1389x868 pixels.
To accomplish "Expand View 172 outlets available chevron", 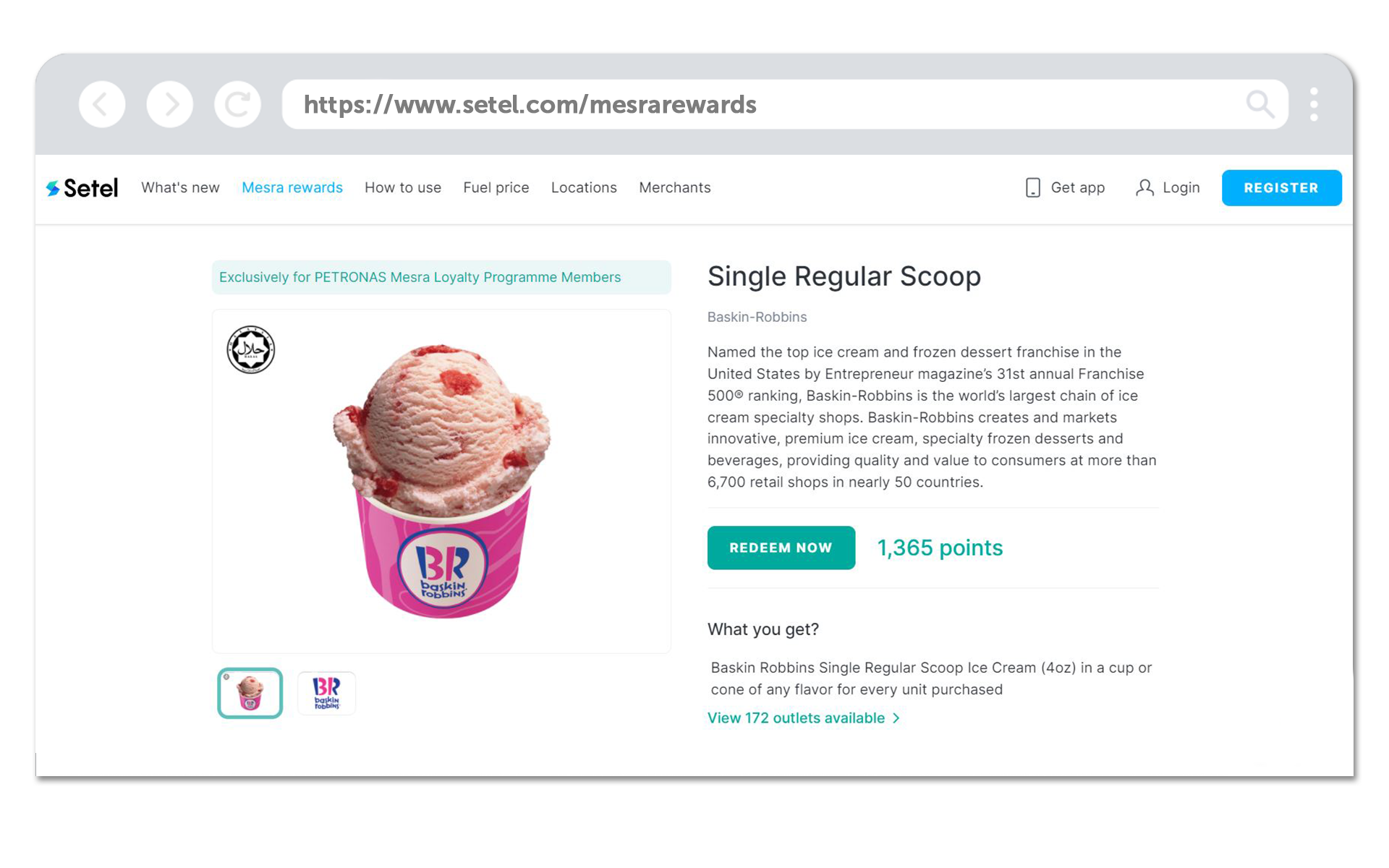I will point(896,718).
